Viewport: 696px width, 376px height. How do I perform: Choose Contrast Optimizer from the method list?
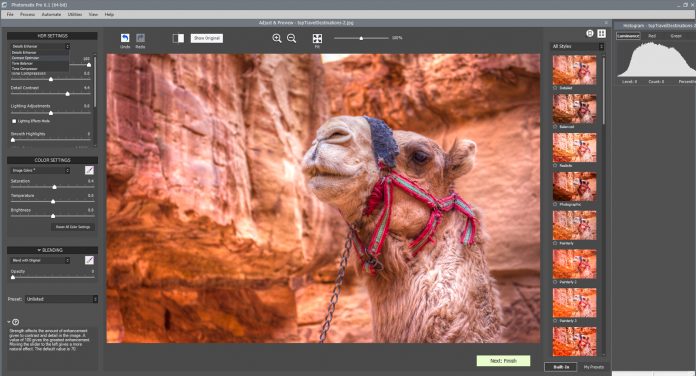(40, 58)
